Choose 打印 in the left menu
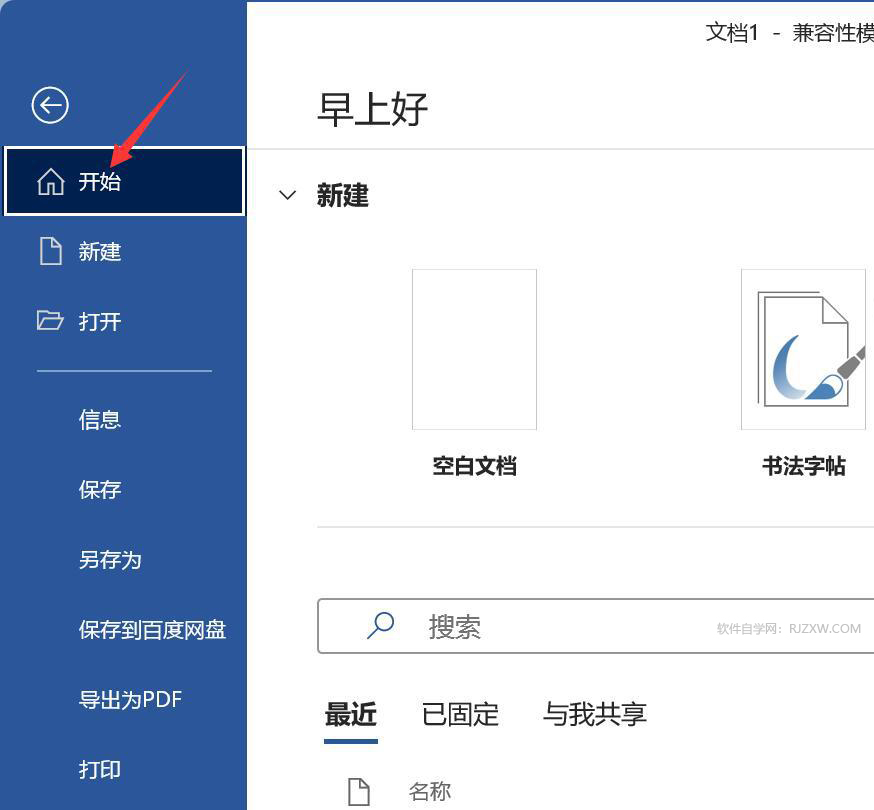The width and height of the screenshot is (874, 810). click(x=99, y=770)
